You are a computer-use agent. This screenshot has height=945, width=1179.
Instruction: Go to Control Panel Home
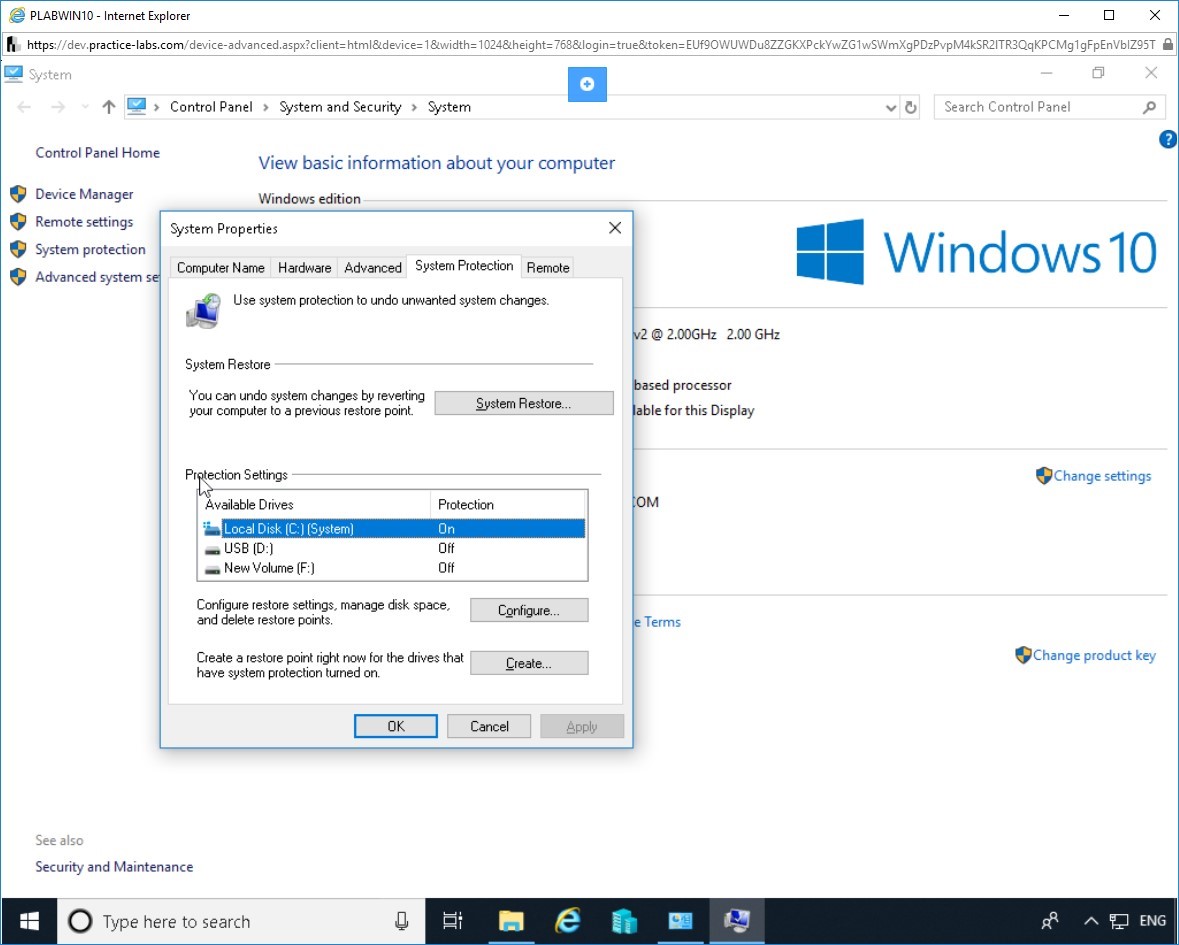[x=97, y=153]
